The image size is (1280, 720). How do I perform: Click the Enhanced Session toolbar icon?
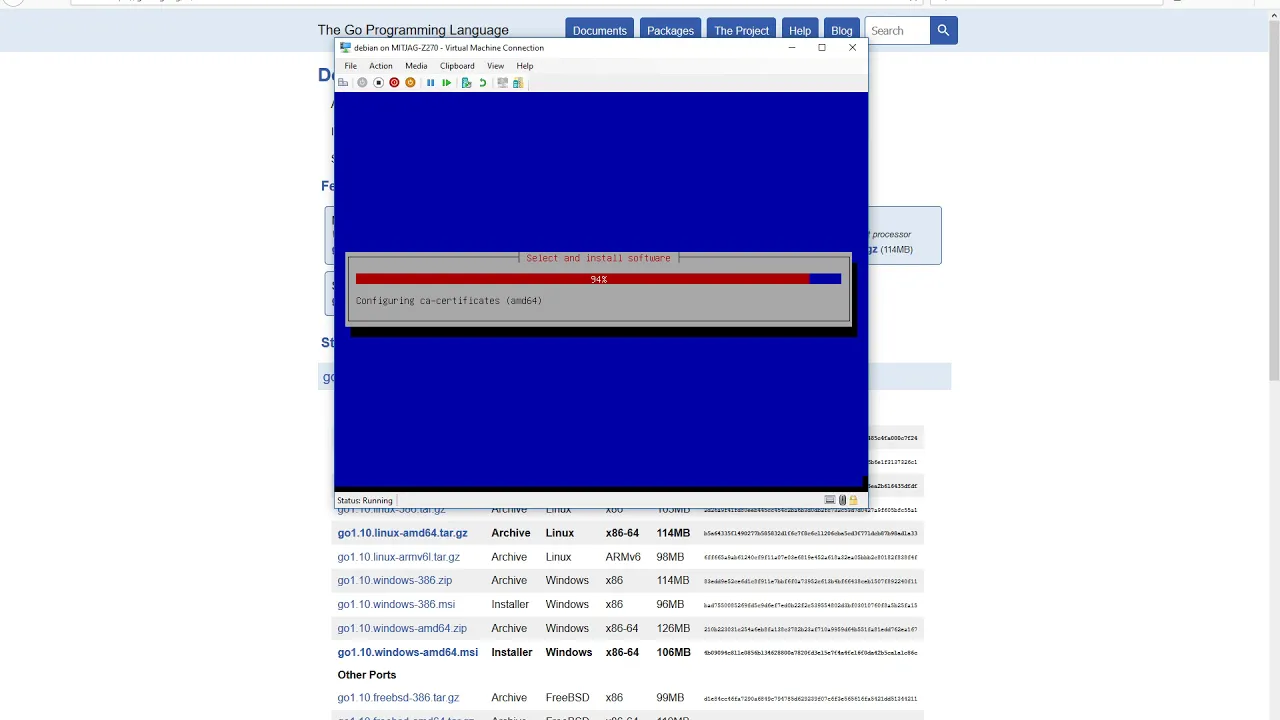pyautogui.click(x=502, y=83)
